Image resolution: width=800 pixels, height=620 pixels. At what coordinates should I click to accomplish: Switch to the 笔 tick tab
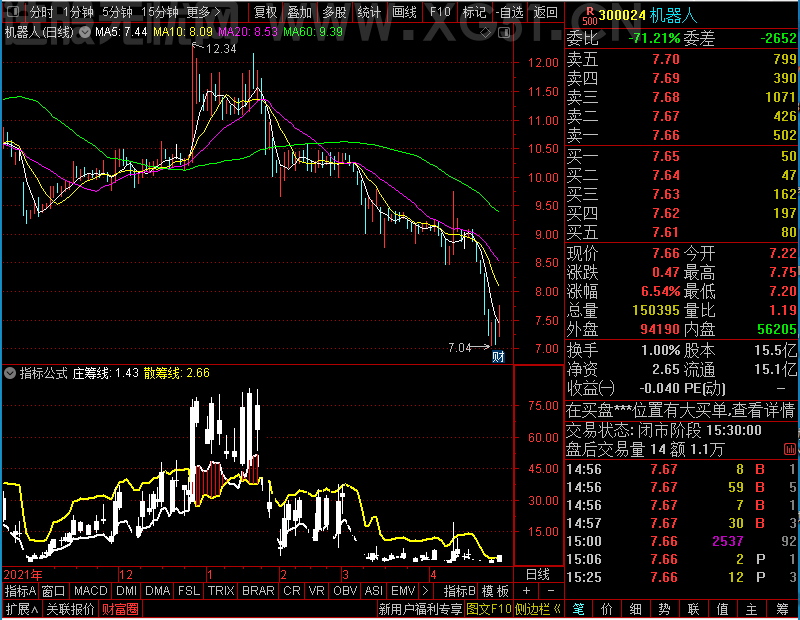click(578, 609)
